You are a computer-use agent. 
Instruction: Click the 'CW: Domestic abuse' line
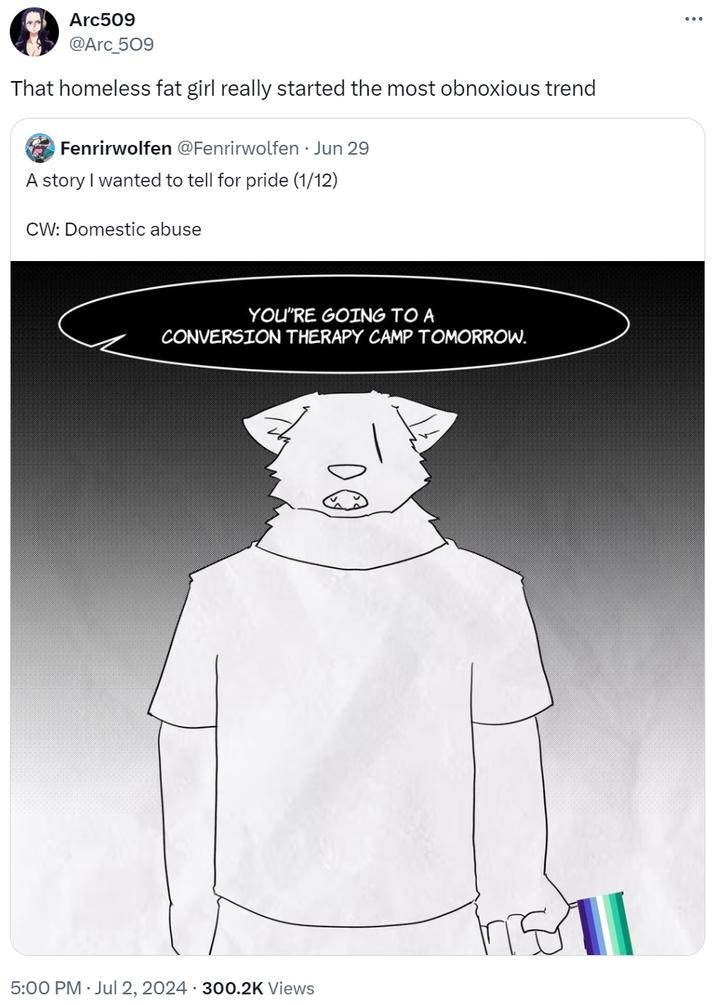[x=113, y=229]
